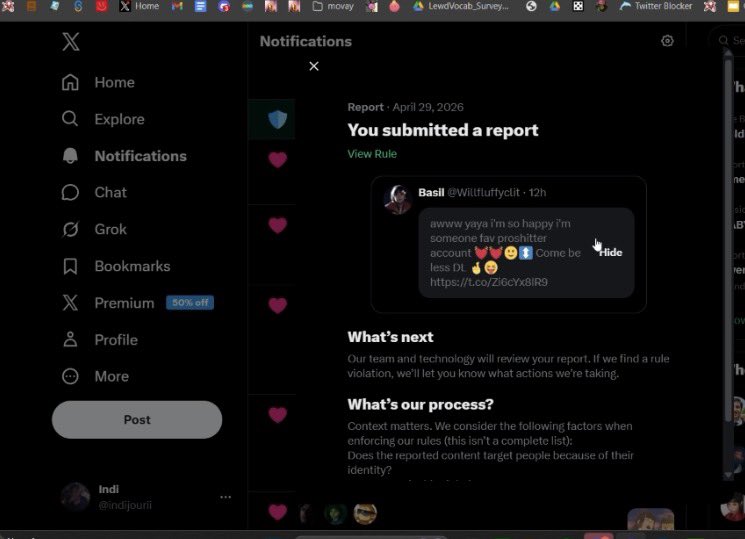Click the 12h timestamp
Screen dimensions: 745x539
coord(537,192)
